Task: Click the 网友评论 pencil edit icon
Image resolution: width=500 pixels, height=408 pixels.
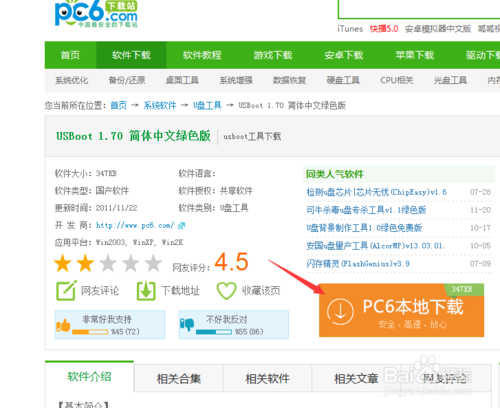Action: pos(66,290)
